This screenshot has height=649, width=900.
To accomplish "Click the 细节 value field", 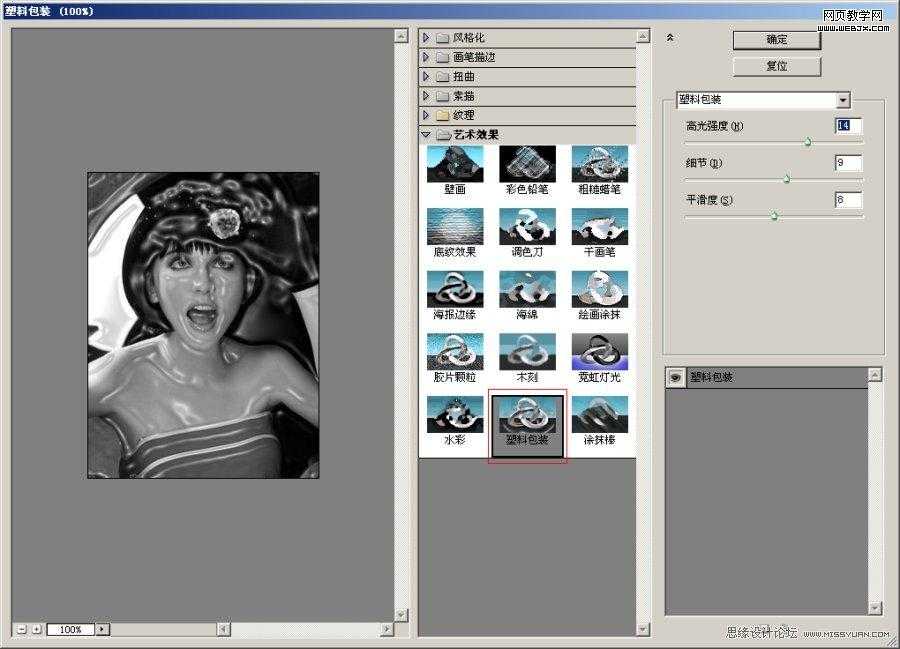I will [848, 163].
